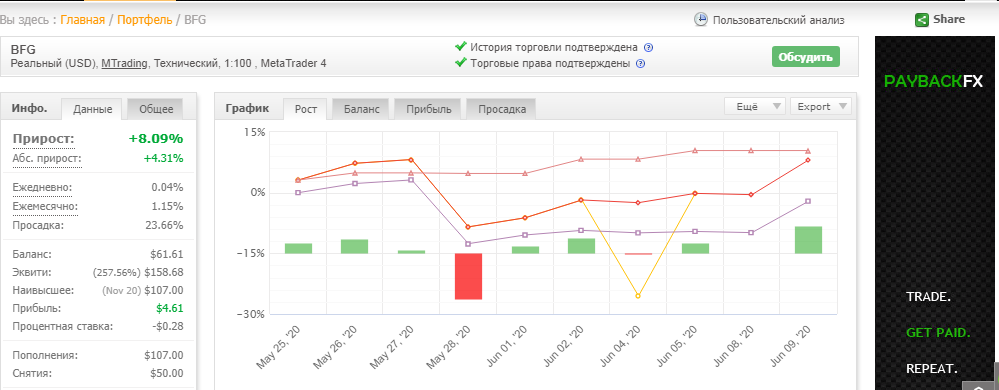999x390 pixels.
Task: Click the tall green bar for Jun 09
Action: click(x=809, y=240)
